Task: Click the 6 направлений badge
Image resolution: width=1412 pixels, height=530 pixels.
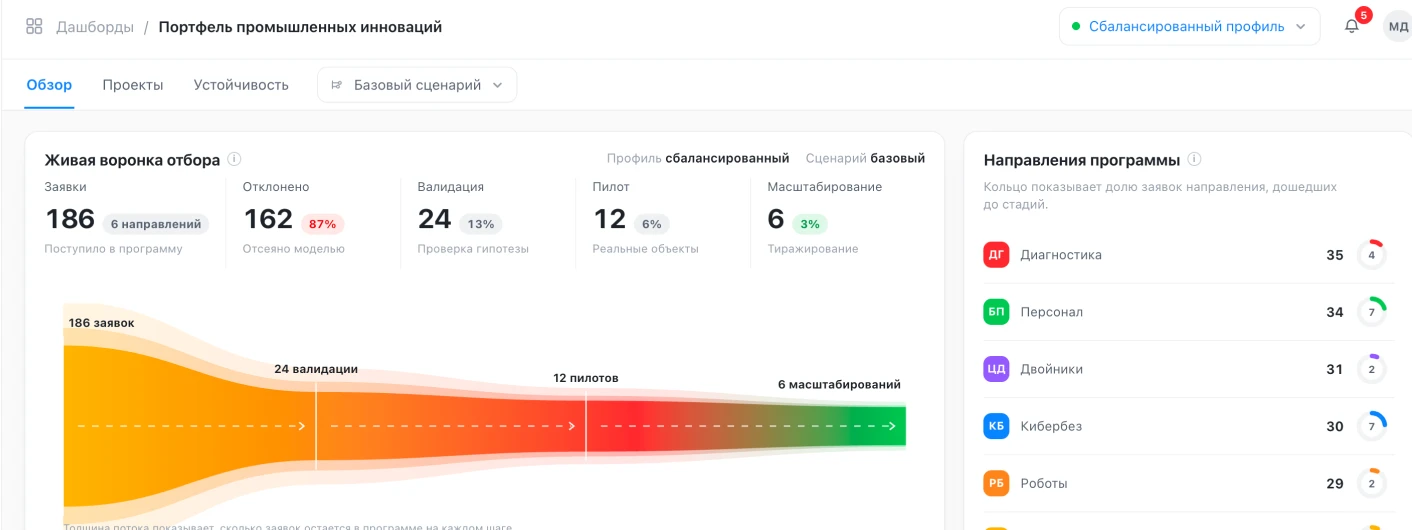Action: pyautogui.click(x=156, y=224)
